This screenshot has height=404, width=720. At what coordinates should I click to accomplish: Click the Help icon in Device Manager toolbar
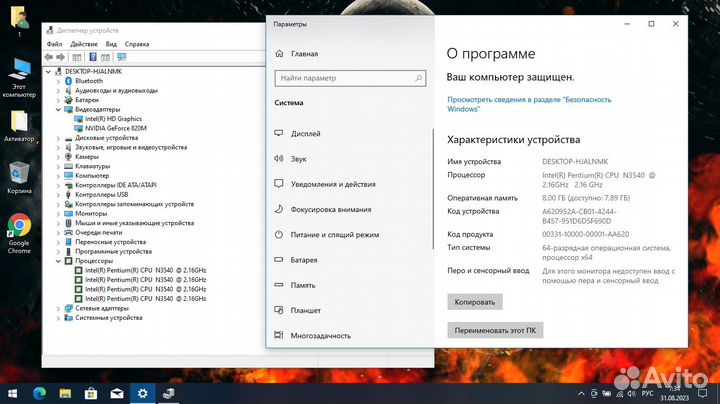pos(93,57)
